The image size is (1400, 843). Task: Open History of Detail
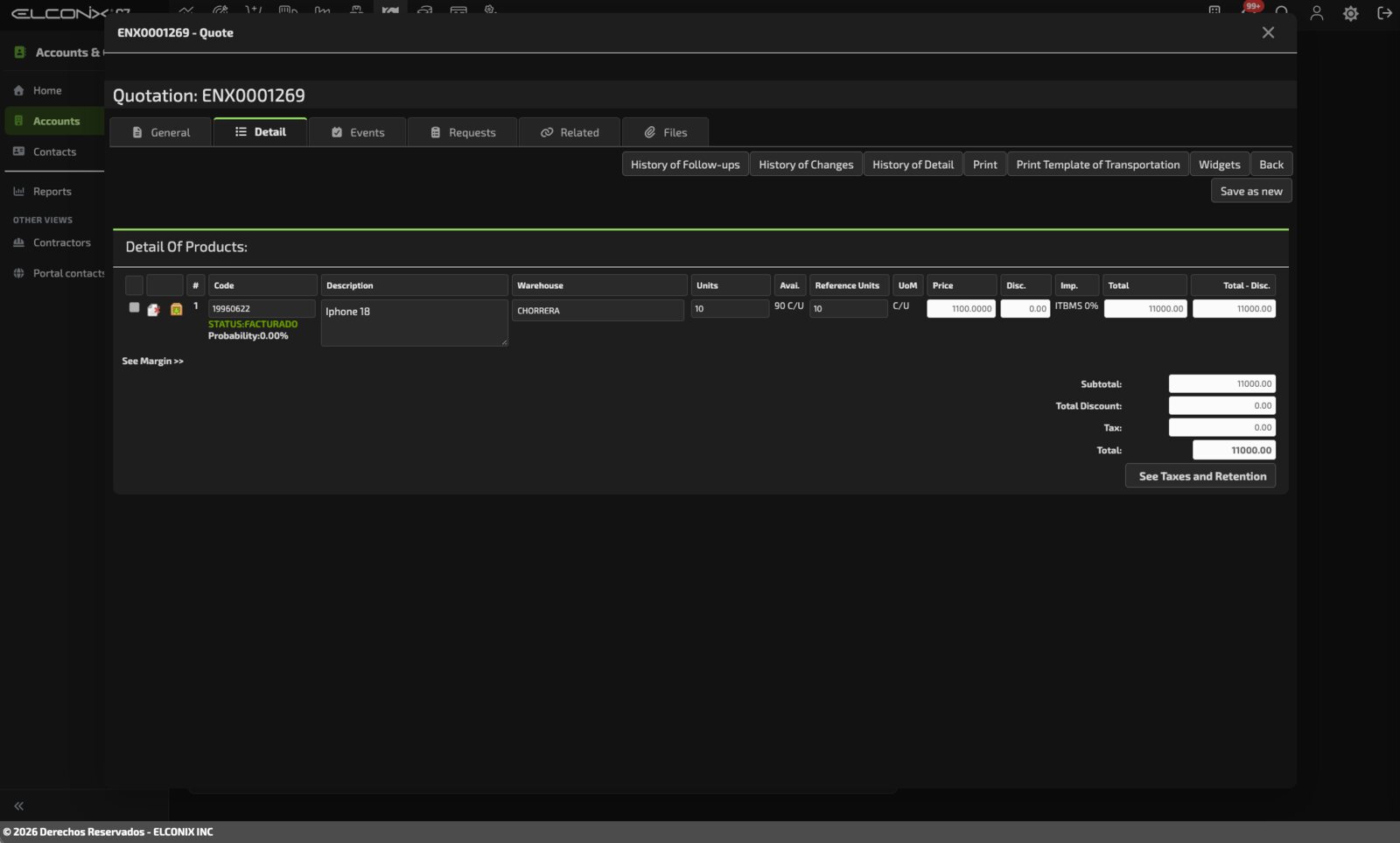tap(913, 165)
